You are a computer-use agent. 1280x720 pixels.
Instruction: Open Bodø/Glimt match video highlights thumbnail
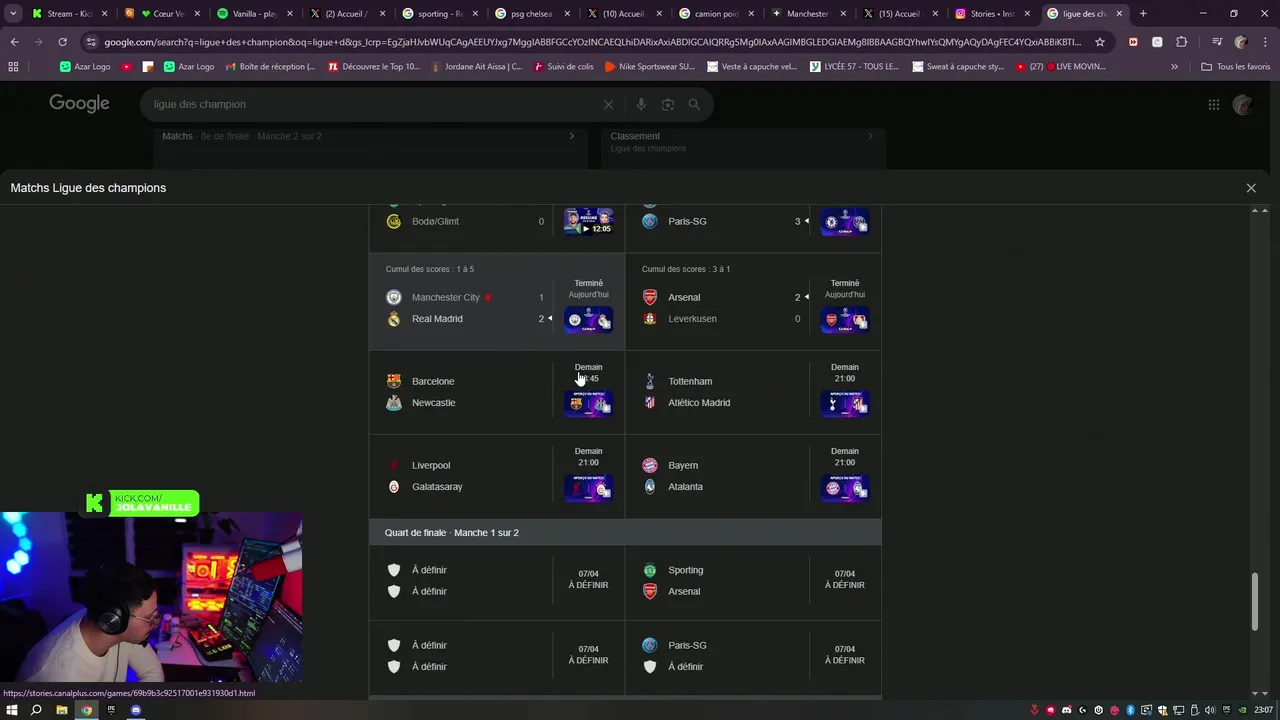click(588, 221)
